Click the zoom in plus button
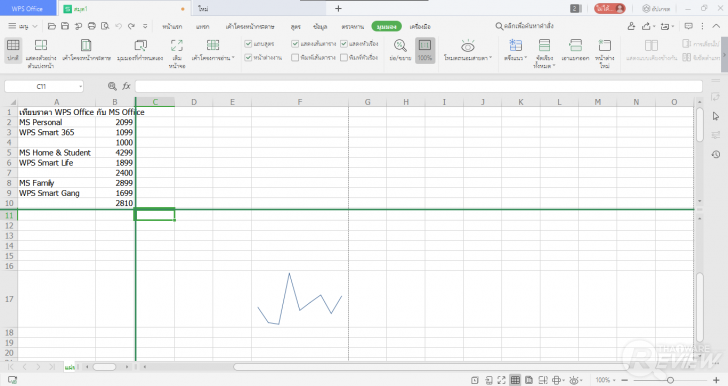The image size is (728, 386). (x=716, y=380)
